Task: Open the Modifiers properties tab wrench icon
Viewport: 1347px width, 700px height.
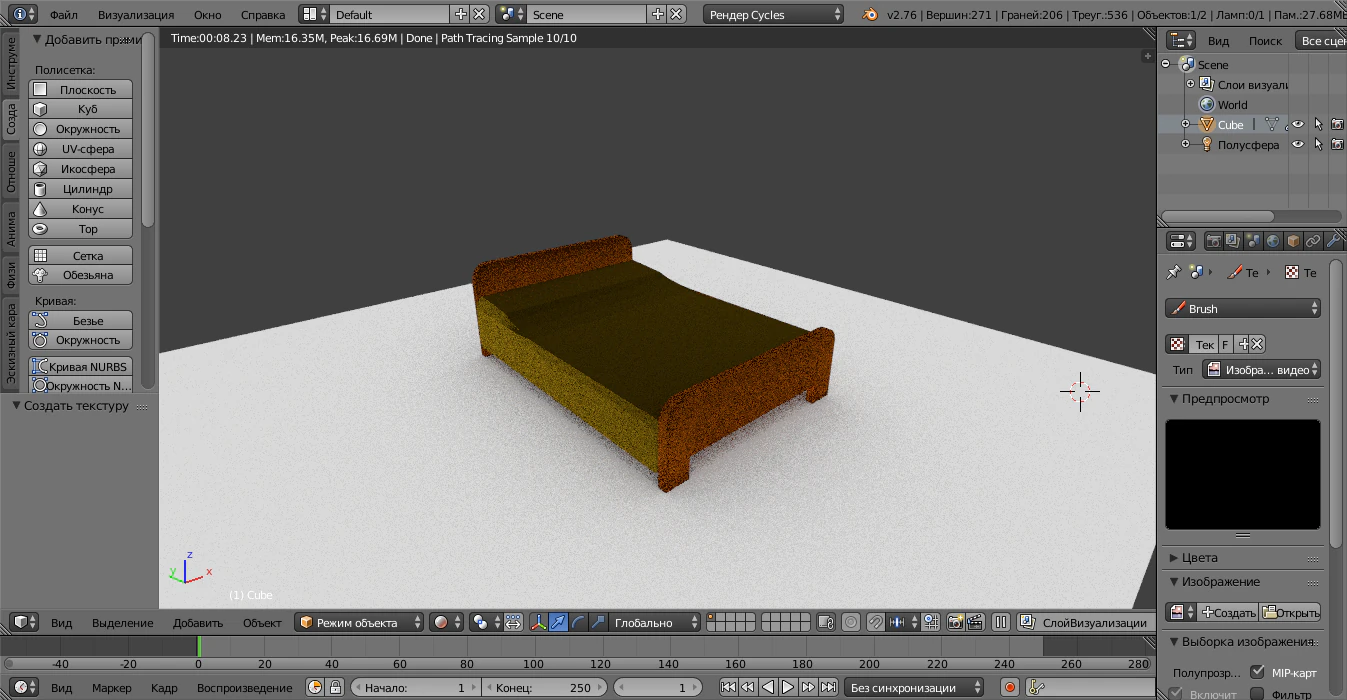Action: point(1332,241)
